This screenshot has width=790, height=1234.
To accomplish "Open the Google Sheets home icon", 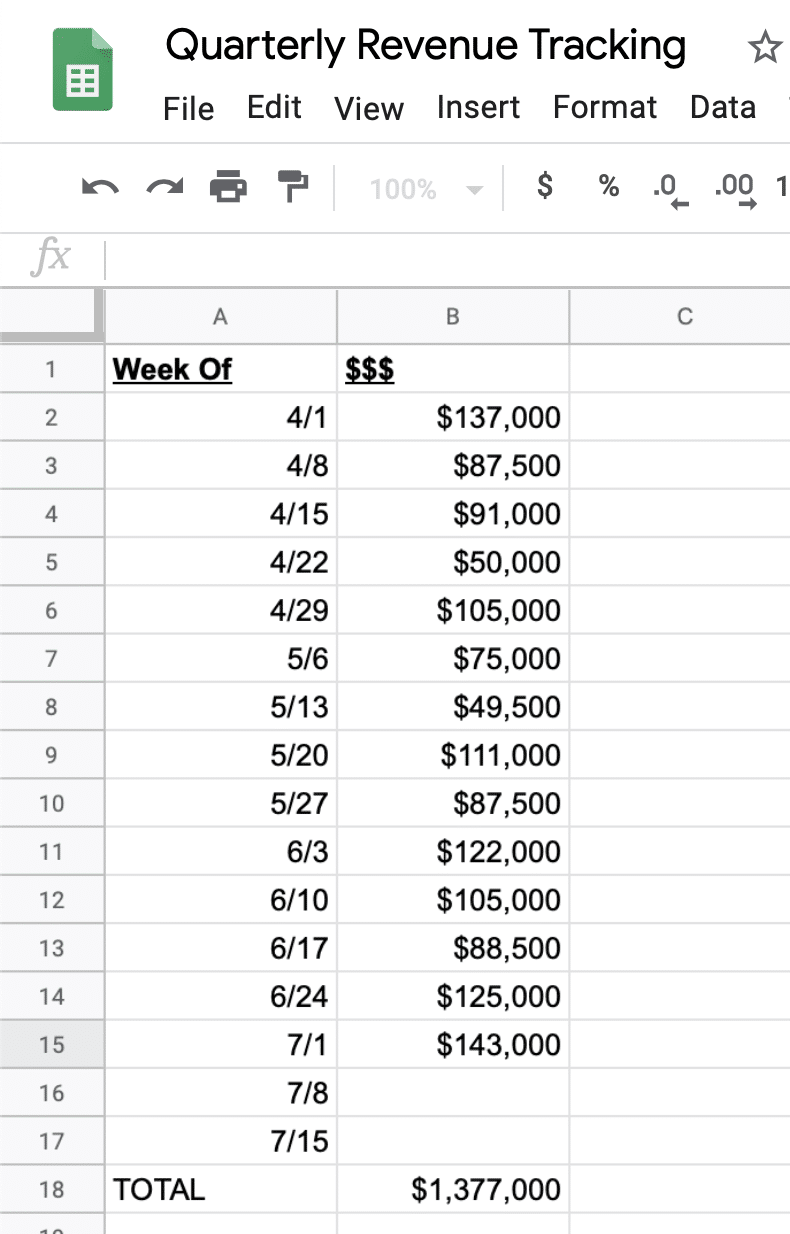I will [x=83, y=68].
